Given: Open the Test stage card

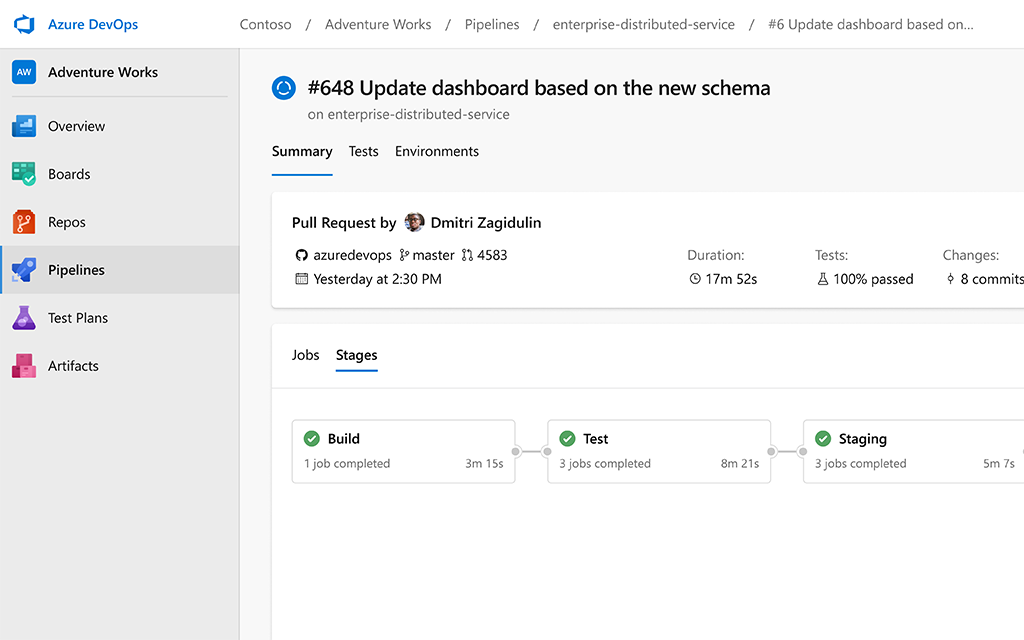Looking at the screenshot, I should pos(659,451).
